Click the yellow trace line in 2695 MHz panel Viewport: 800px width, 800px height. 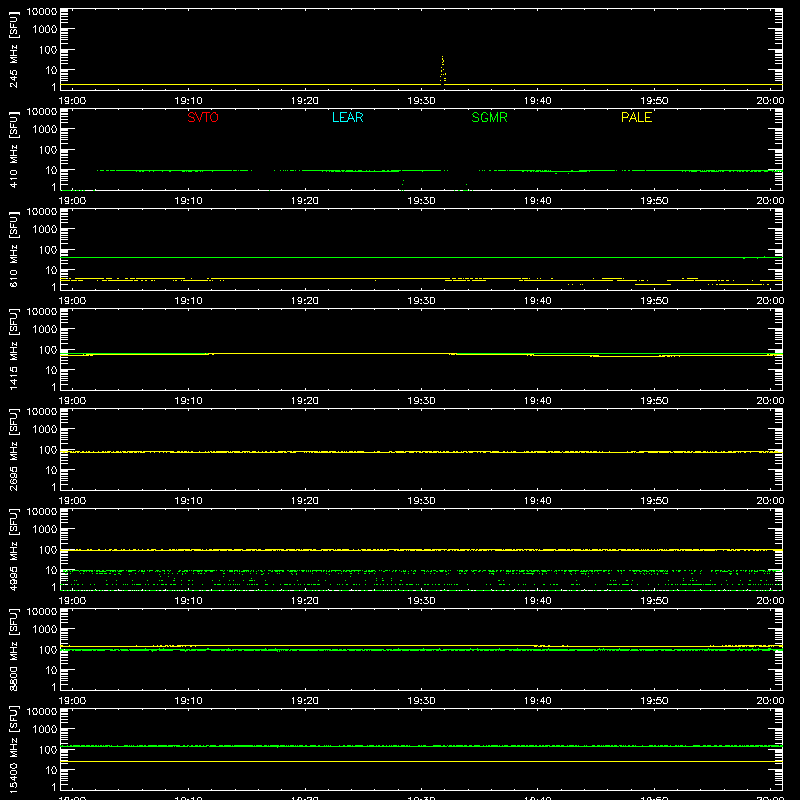click(421, 452)
